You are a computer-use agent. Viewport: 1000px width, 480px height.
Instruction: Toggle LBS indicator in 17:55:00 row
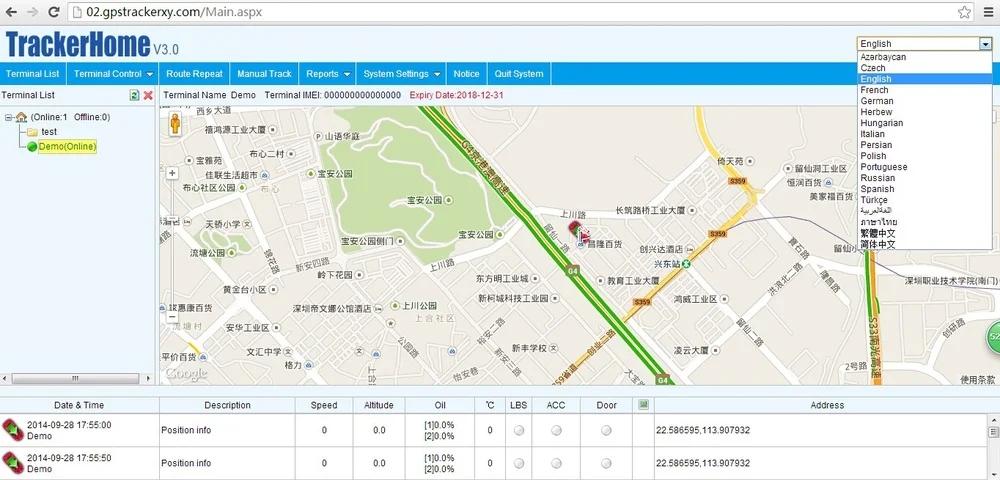pos(519,431)
